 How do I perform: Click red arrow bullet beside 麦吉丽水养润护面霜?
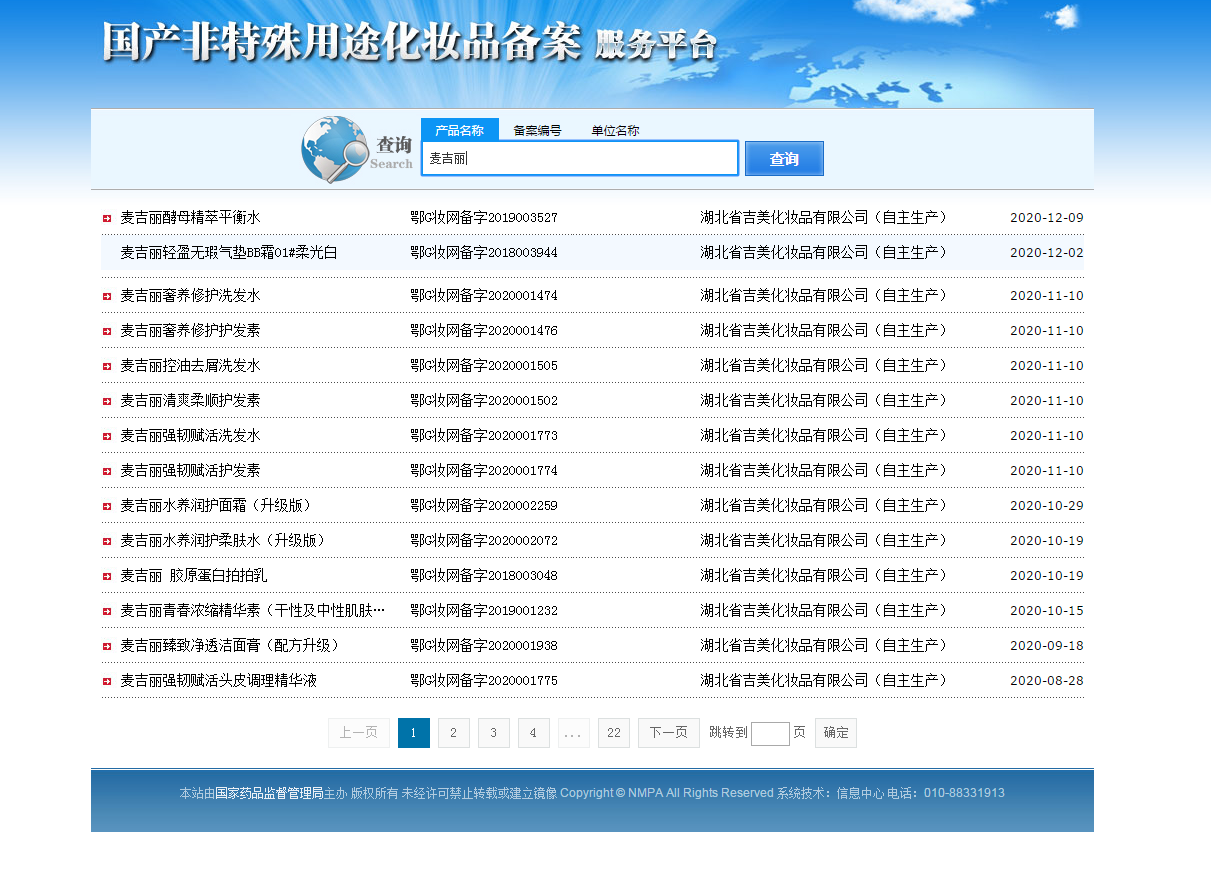click(x=107, y=506)
